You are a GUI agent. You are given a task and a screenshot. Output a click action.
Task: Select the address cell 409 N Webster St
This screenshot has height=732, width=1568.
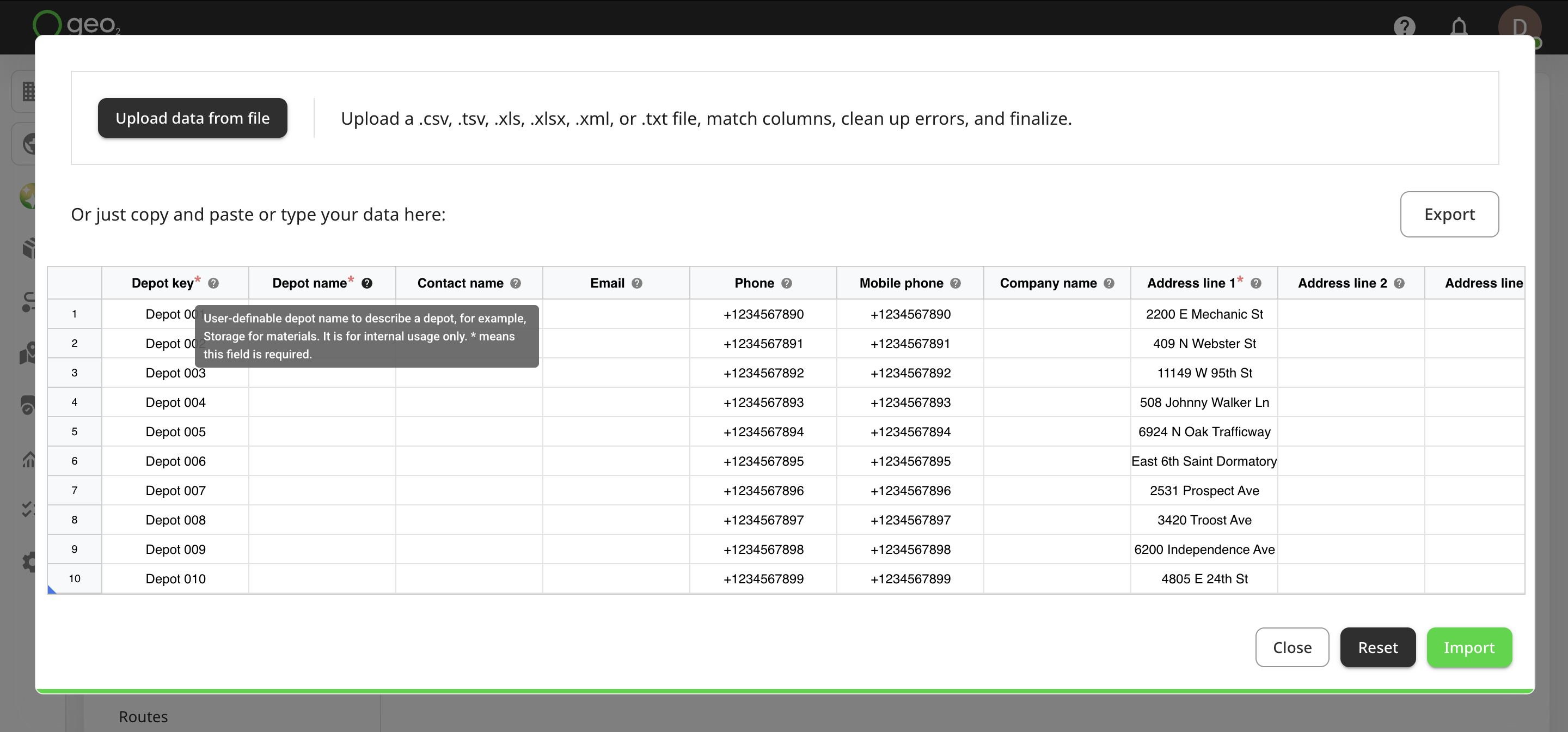click(1204, 344)
